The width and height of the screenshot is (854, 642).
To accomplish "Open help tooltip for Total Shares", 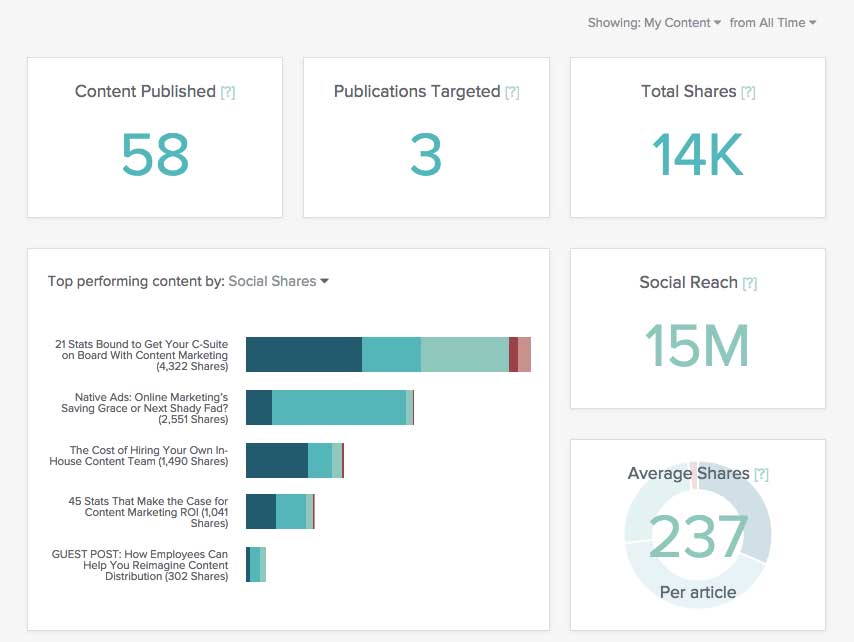I will (x=748, y=92).
